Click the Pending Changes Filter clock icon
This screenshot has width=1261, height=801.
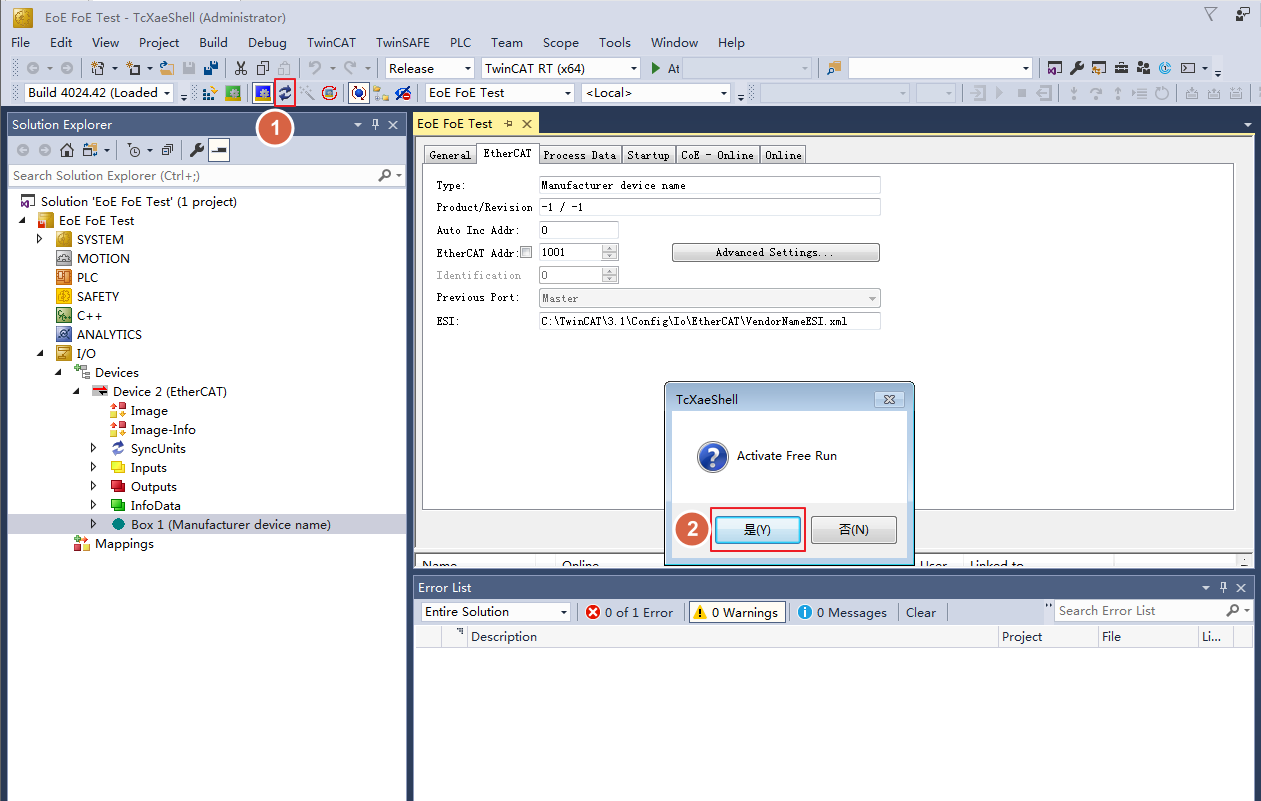(134, 150)
